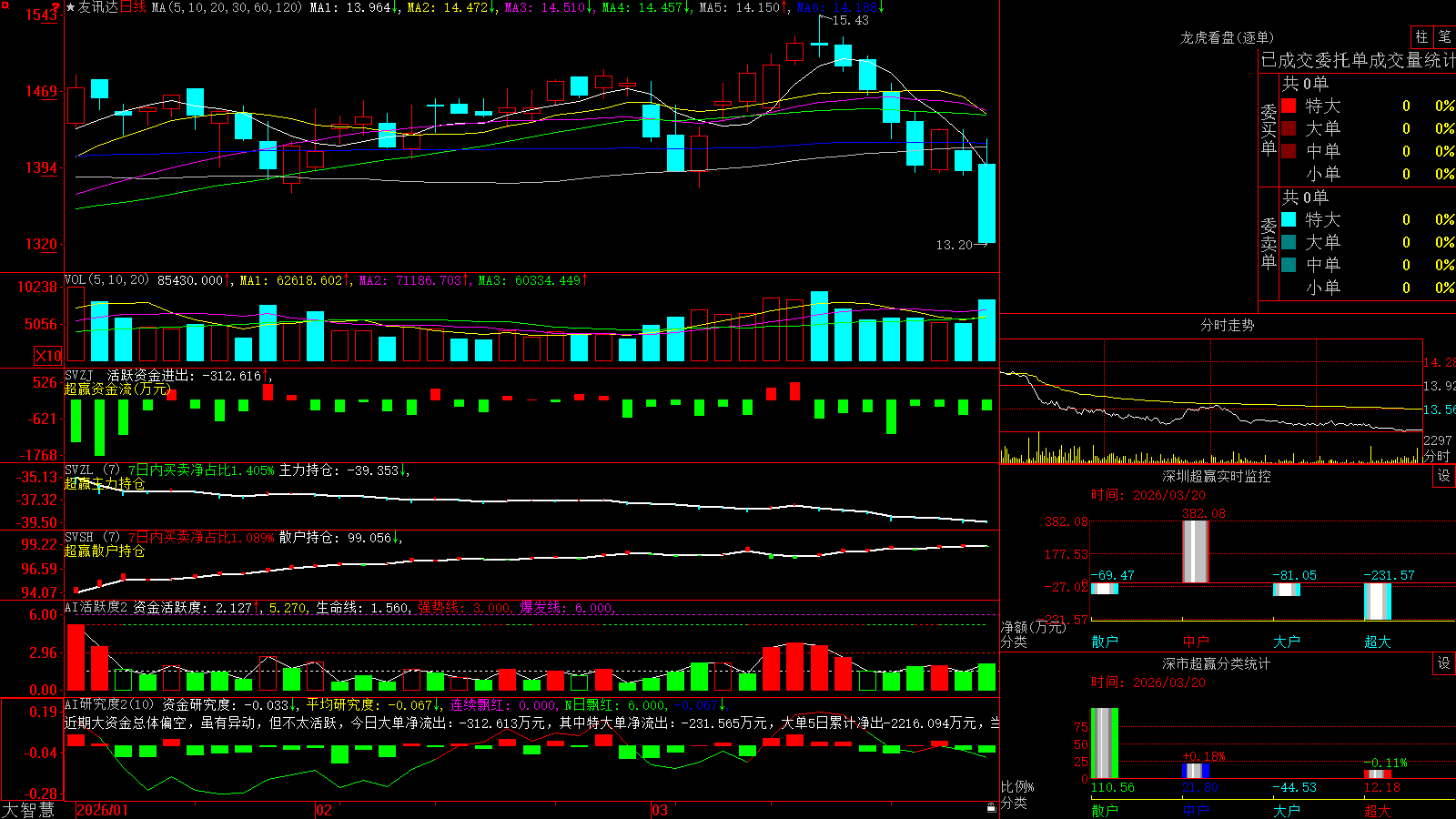Click the dark red 中单 buy-order swatch
The width and height of the screenshot is (1456, 819).
[1289, 151]
